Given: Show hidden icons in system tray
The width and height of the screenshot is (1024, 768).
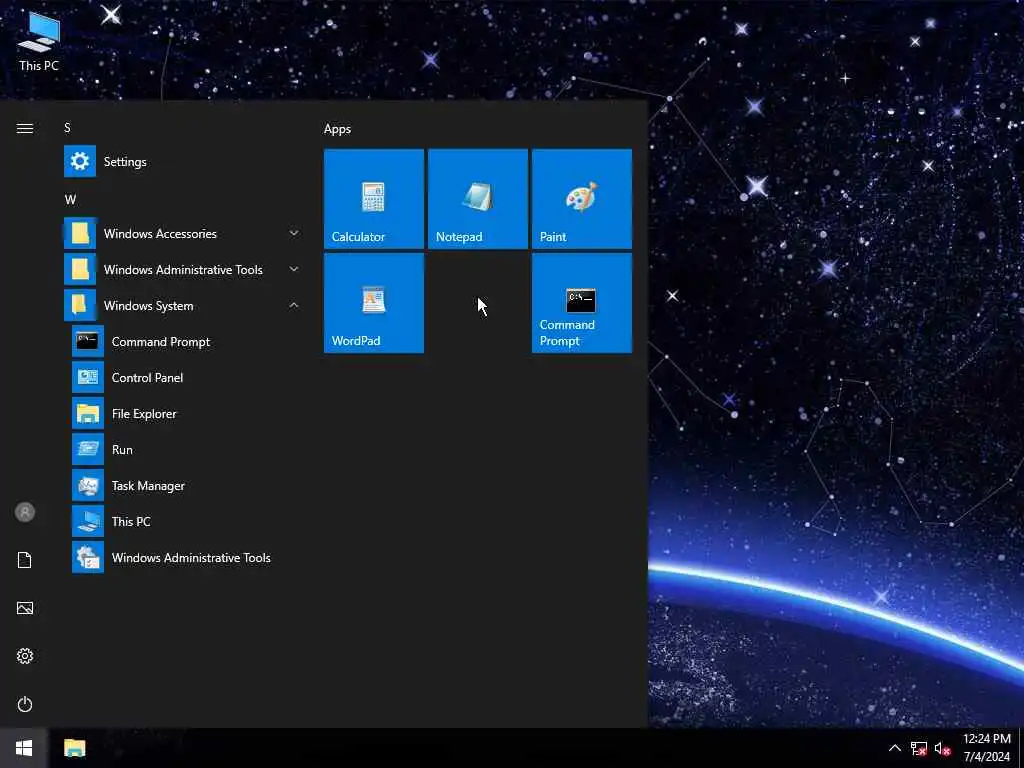Looking at the screenshot, I should (895, 748).
